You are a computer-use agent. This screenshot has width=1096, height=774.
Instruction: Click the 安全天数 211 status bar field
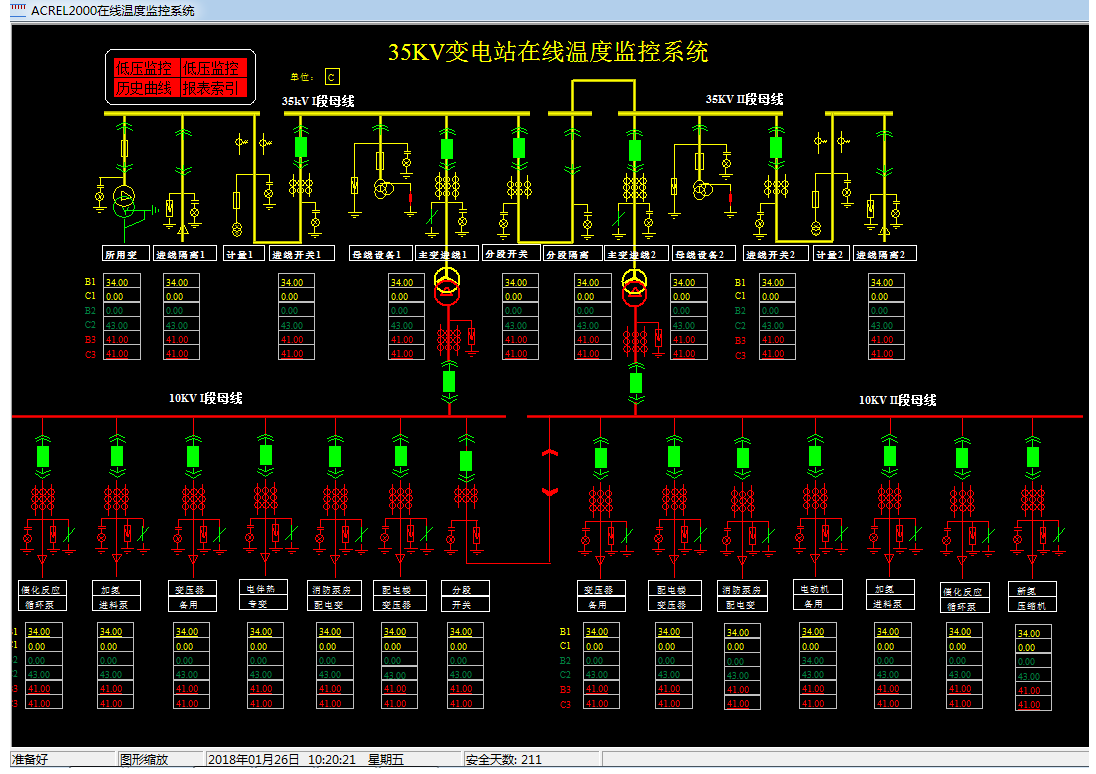click(x=504, y=760)
